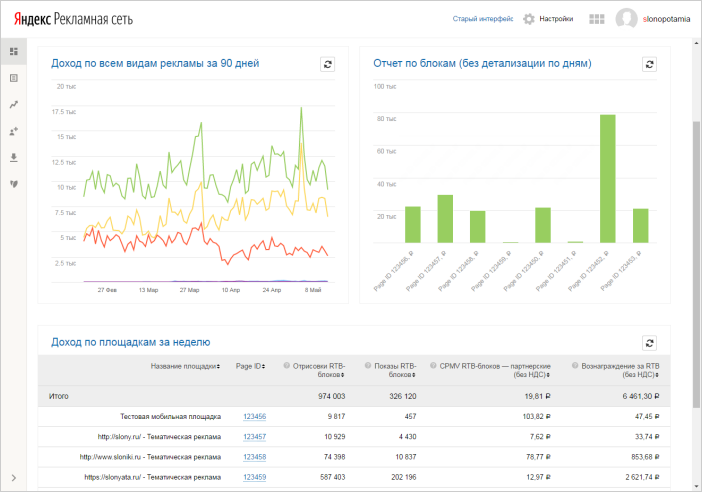Click value 2 621,74 ₽ in slonyata row
This screenshot has width=702, height=492.
click(642, 477)
